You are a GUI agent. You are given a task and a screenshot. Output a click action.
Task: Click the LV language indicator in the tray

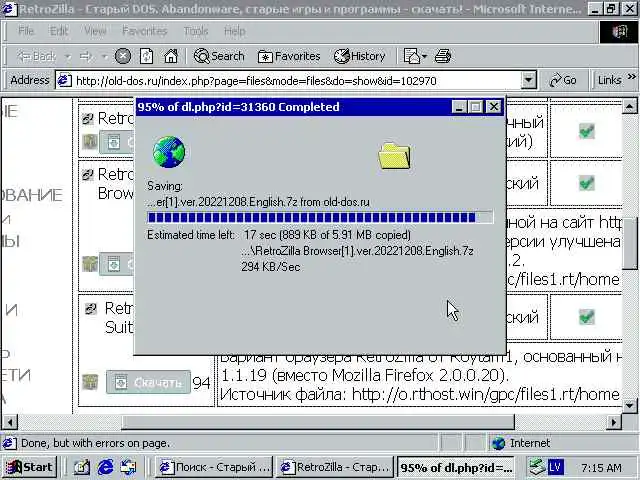(x=556, y=467)
